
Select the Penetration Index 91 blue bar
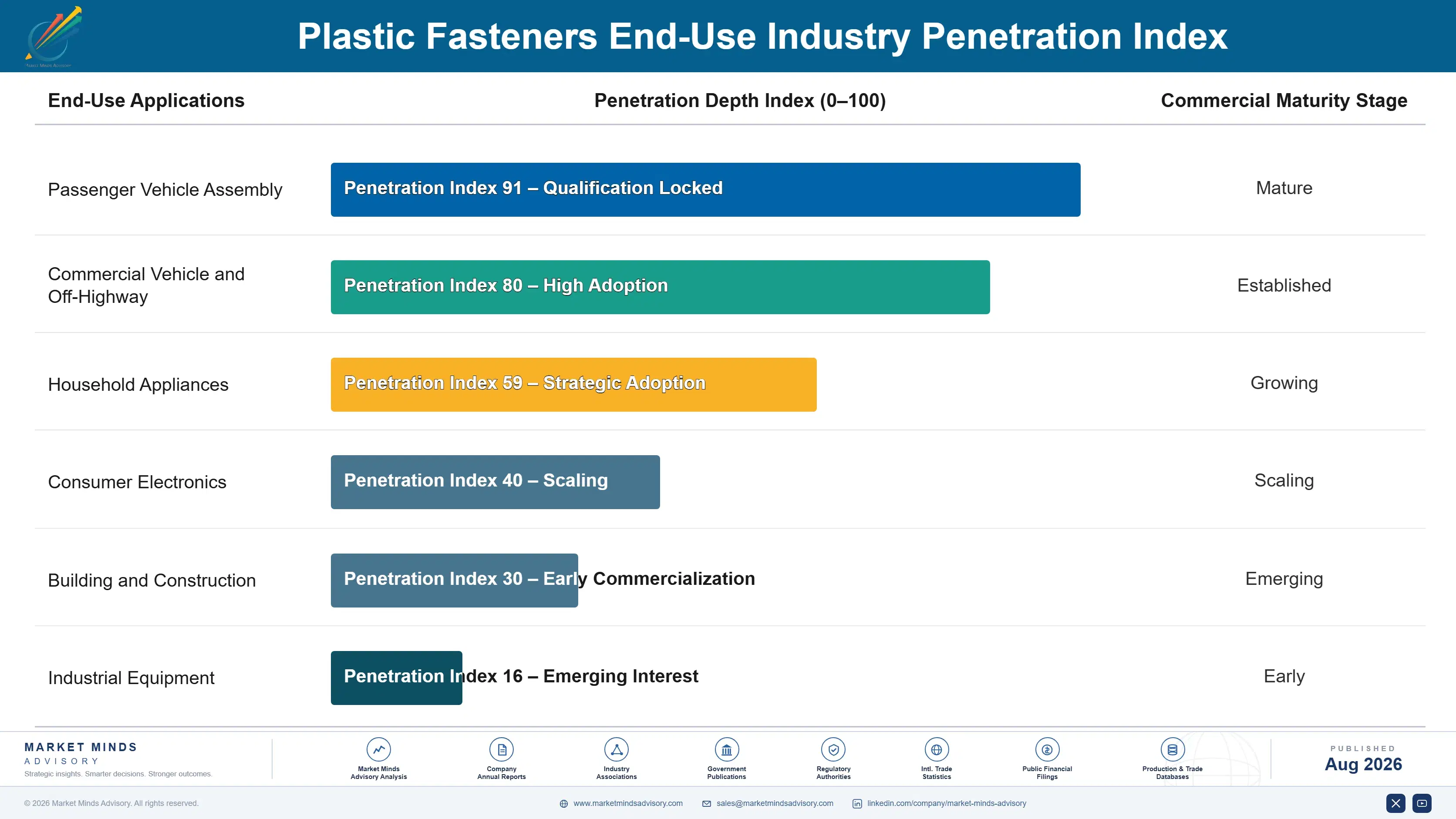pos(705,190)
